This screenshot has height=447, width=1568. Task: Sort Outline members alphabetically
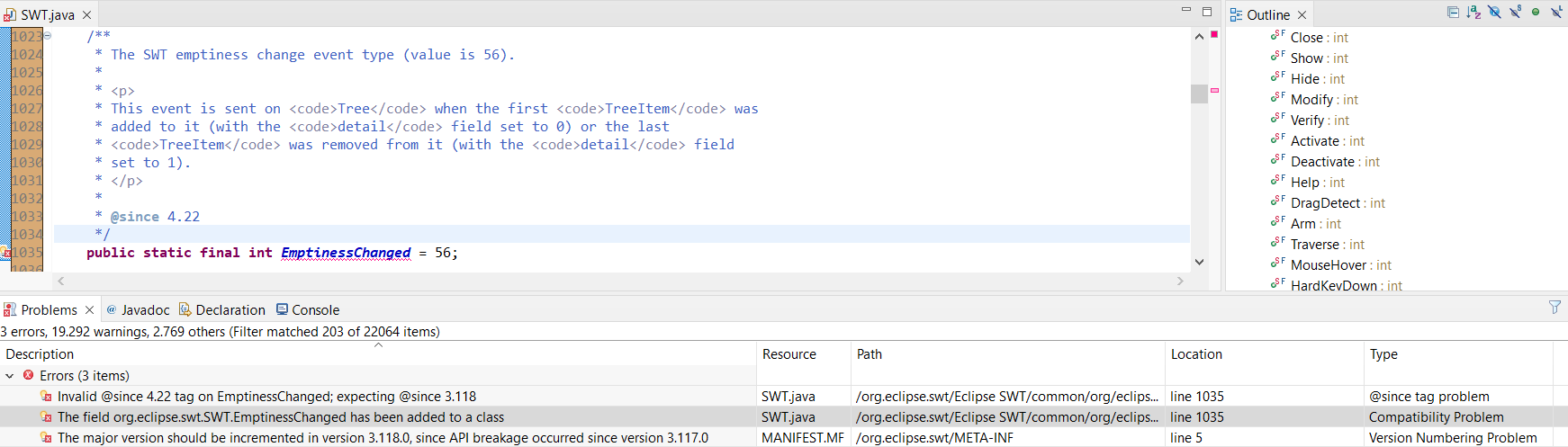tap(1473, 13)
